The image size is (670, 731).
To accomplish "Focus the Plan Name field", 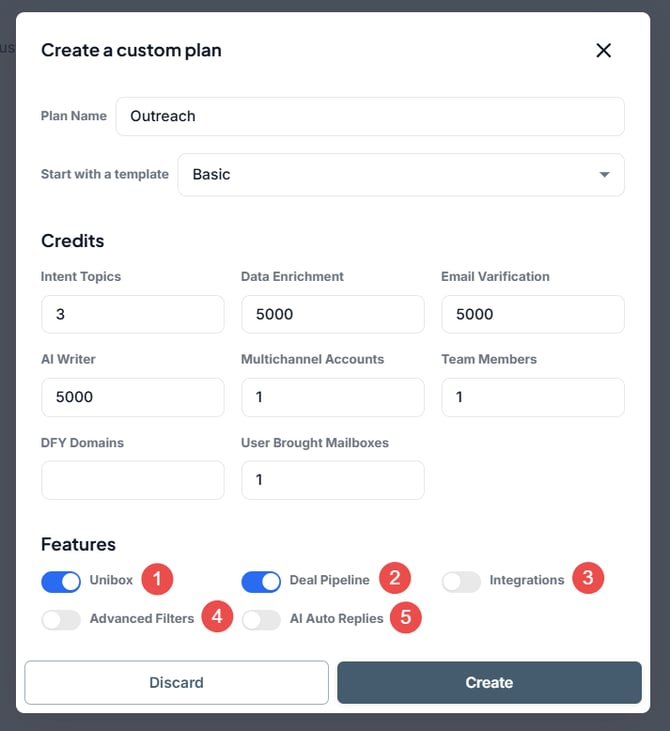I will point(370,116).
